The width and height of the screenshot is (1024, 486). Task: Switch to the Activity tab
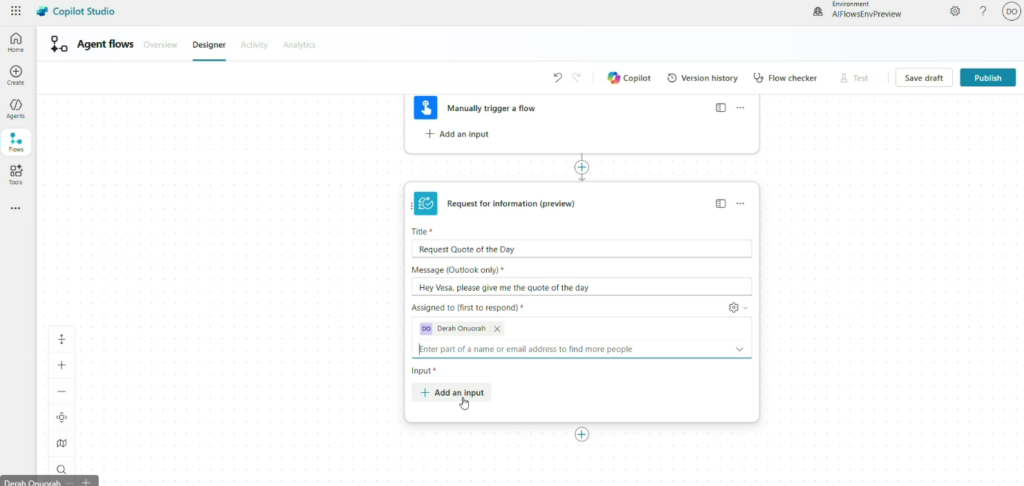(x=254, y=45)
